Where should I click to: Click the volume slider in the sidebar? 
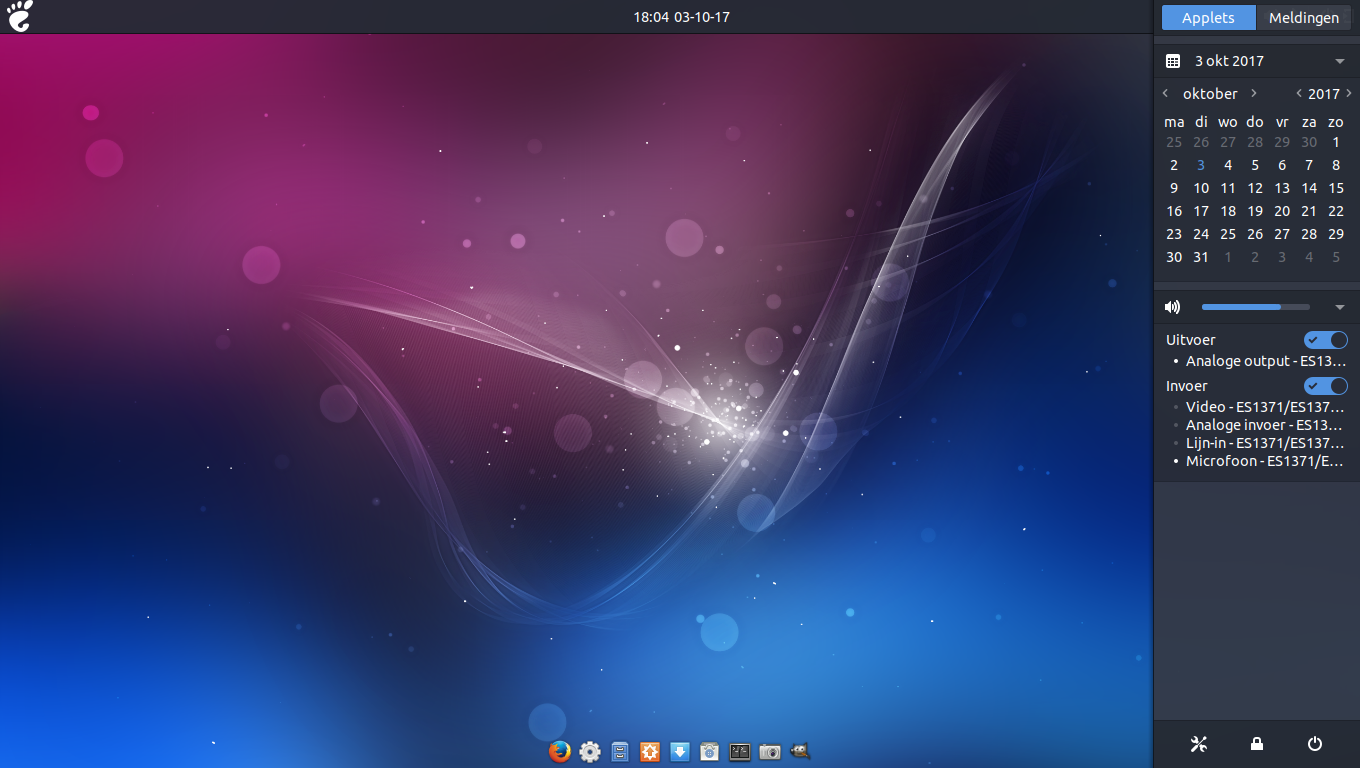coord(1255,307)
